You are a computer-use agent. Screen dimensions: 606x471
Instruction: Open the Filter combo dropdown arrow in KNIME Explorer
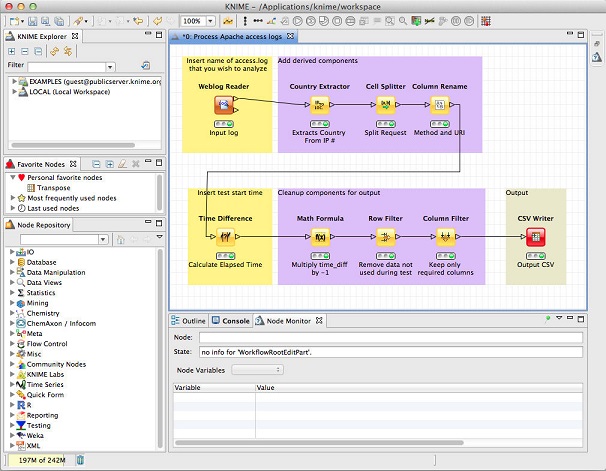click(x=110, y=67)
